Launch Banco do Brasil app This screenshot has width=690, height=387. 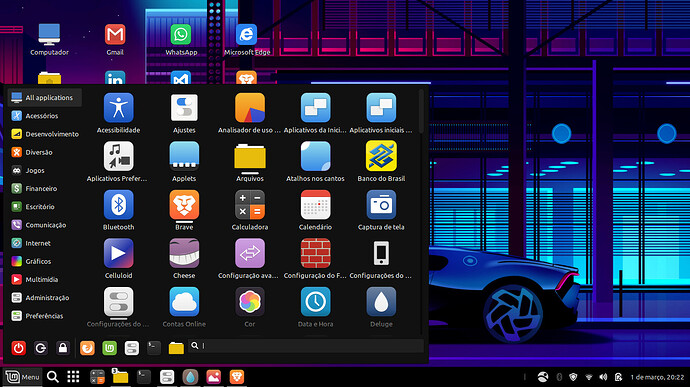click(x=381, y=162)
